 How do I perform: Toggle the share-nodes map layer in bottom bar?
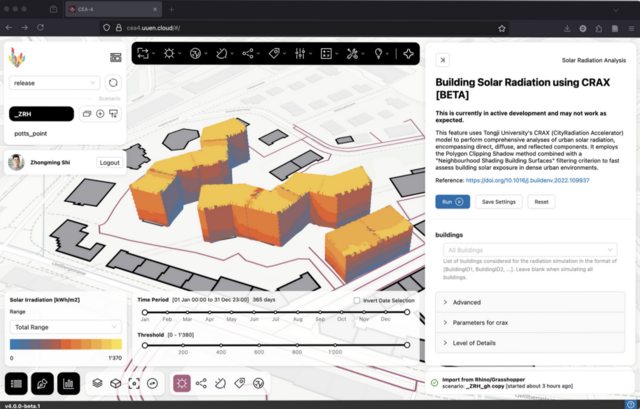201,383
